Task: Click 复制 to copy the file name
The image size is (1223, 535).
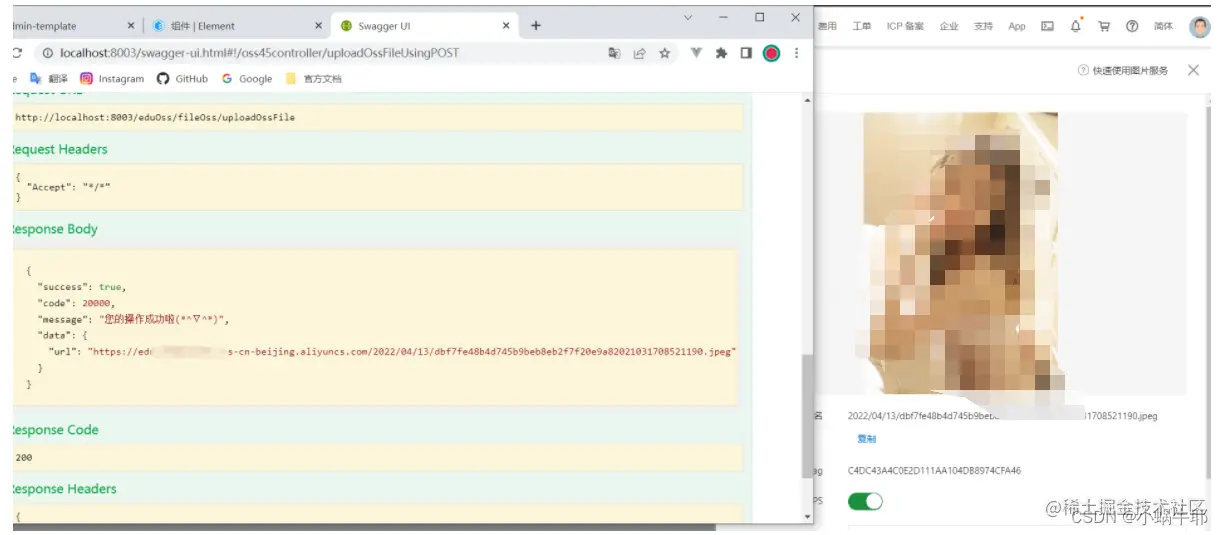Action: (866, 439)
